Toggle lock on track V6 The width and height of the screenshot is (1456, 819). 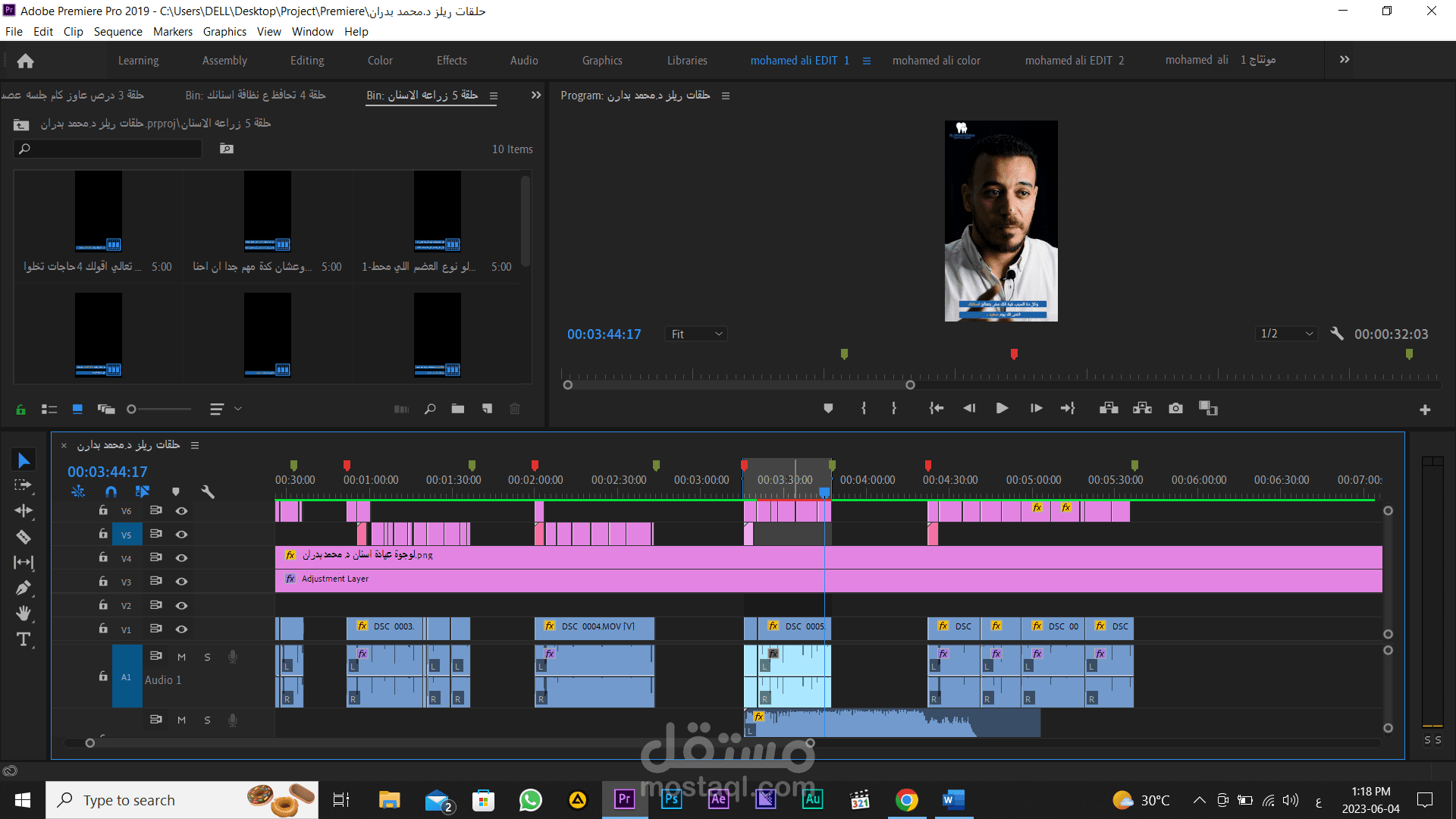point(103,510)
